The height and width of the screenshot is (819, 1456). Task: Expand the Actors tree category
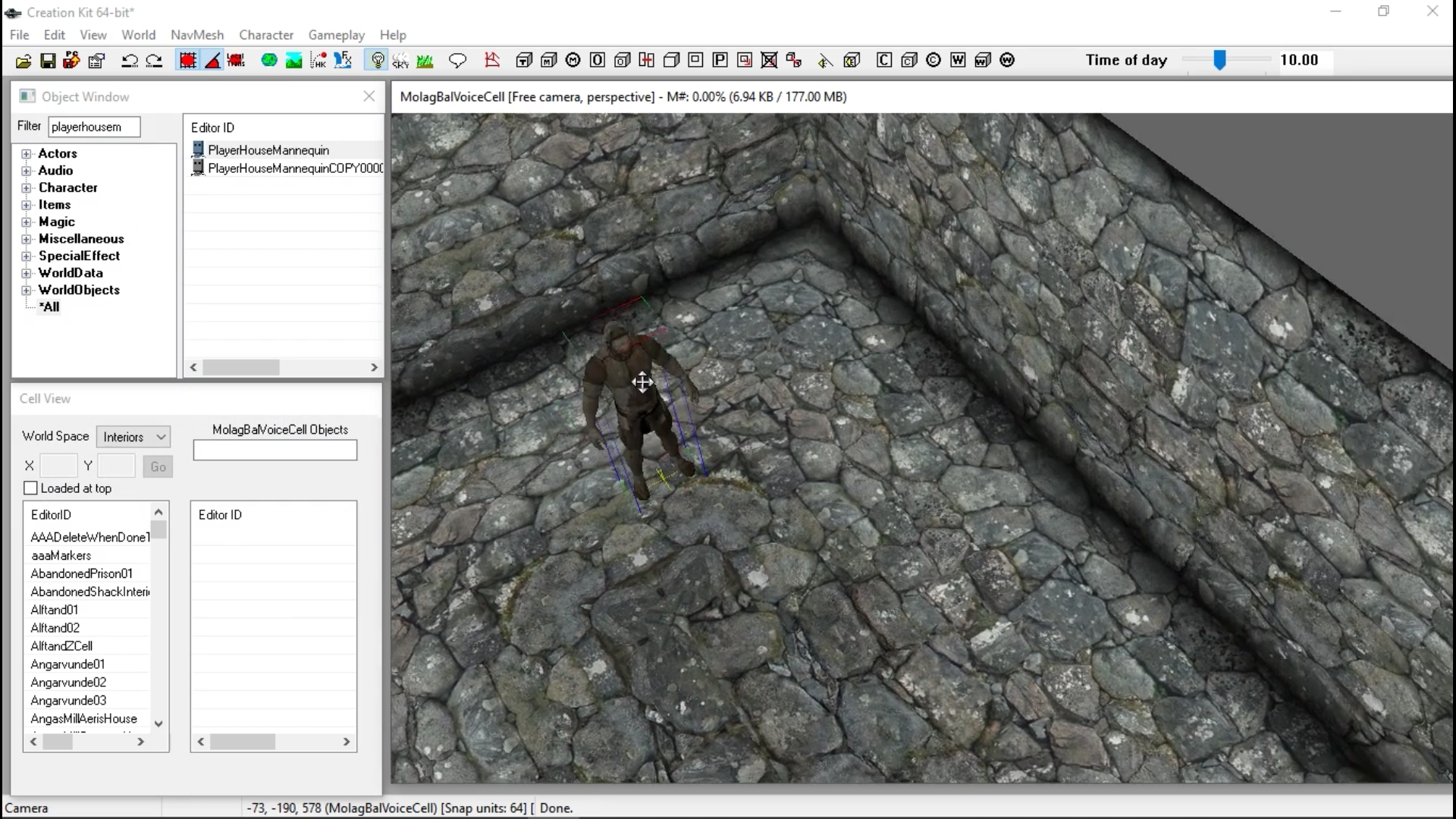(27, 154)
